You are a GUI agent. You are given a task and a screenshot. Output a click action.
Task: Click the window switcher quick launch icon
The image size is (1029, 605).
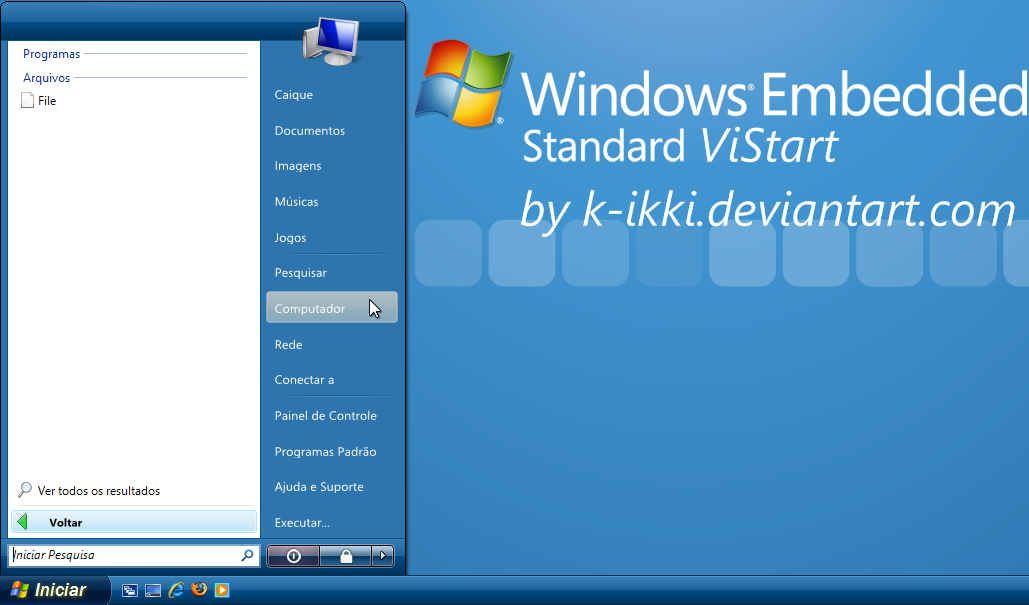(130, 590)
